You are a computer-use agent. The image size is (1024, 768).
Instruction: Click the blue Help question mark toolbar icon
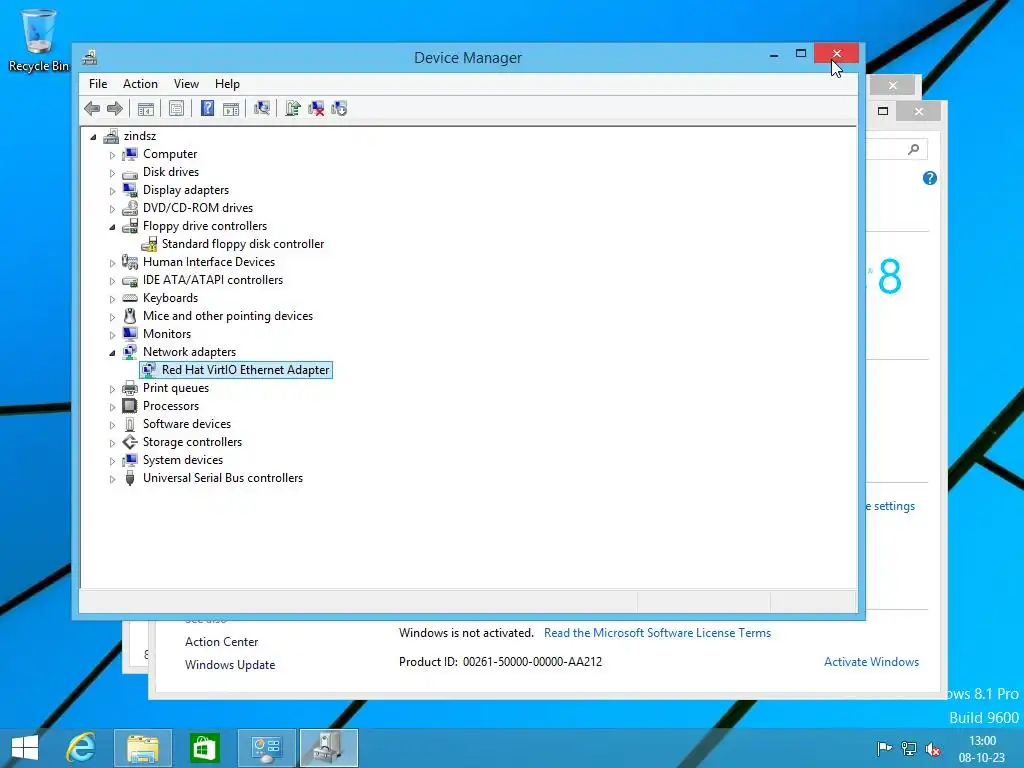207,108
